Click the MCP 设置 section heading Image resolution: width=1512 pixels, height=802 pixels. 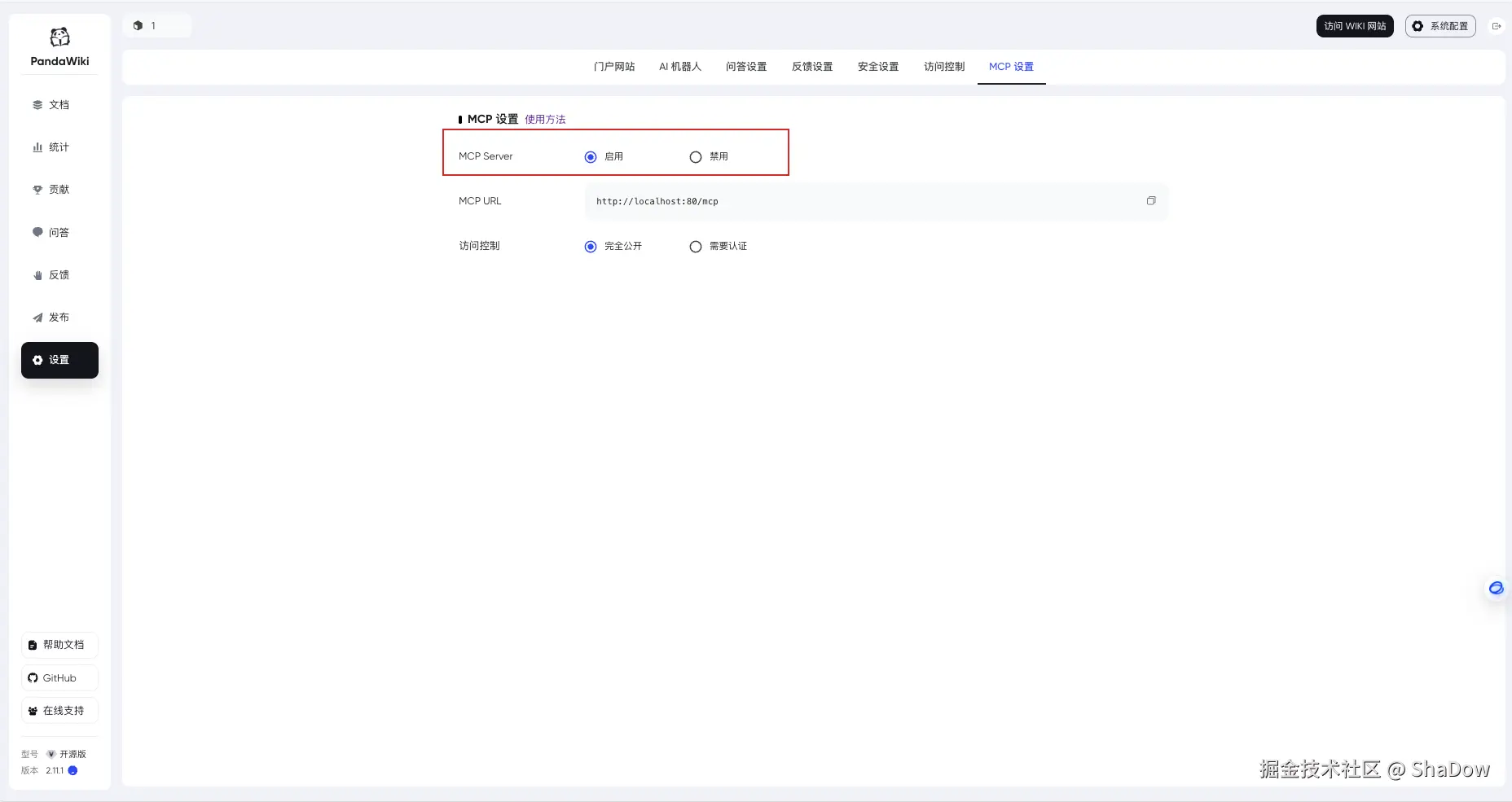(x=493, y=119)
